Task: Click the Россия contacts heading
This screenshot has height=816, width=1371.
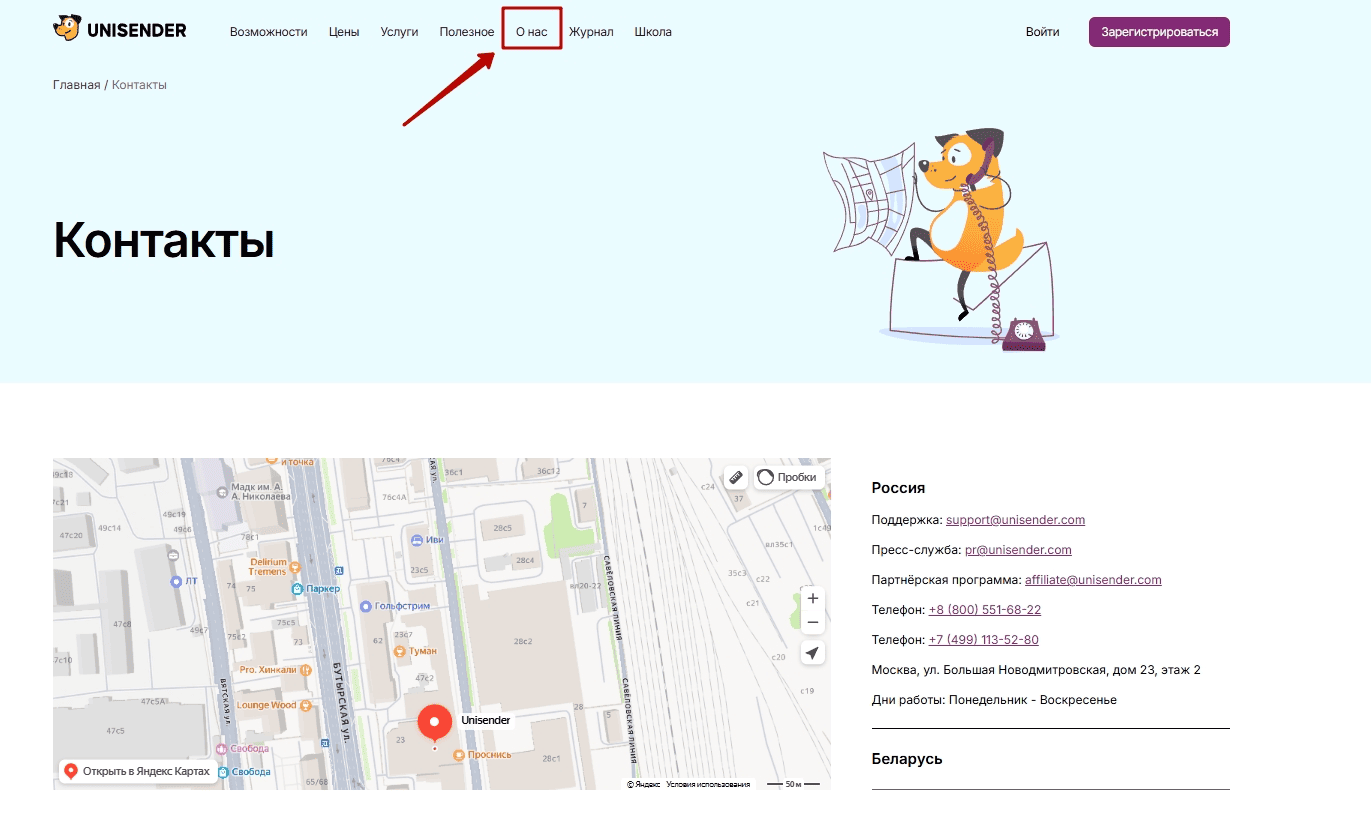Action: 898,488
